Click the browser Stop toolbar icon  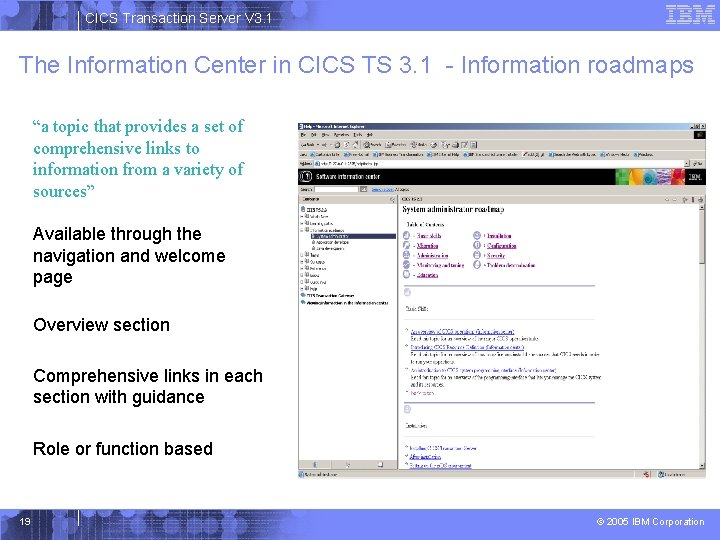click(x=337, y=145)
